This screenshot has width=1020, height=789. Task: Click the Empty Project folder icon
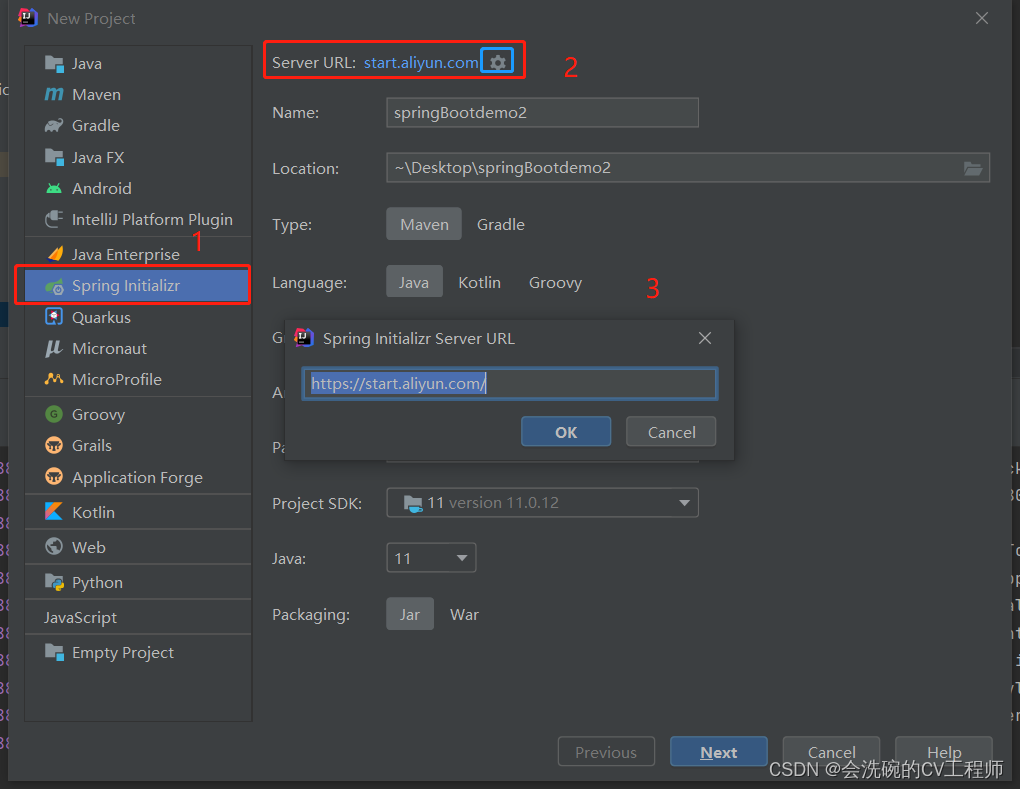point(54,652)
